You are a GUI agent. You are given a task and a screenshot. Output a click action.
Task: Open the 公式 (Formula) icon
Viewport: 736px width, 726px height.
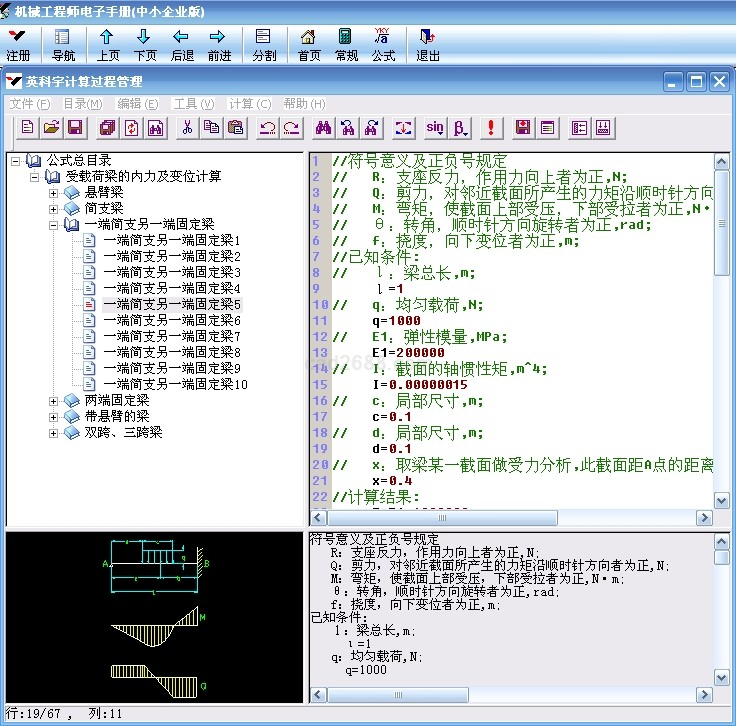[x=383, y=44]
